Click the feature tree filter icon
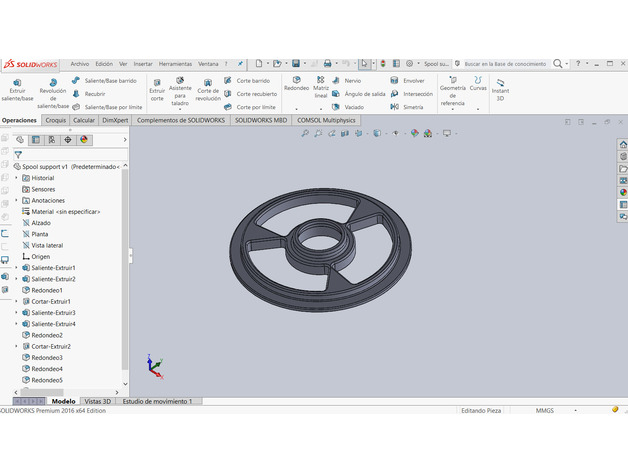Viewport: 628px width, 472px height. 18,155
